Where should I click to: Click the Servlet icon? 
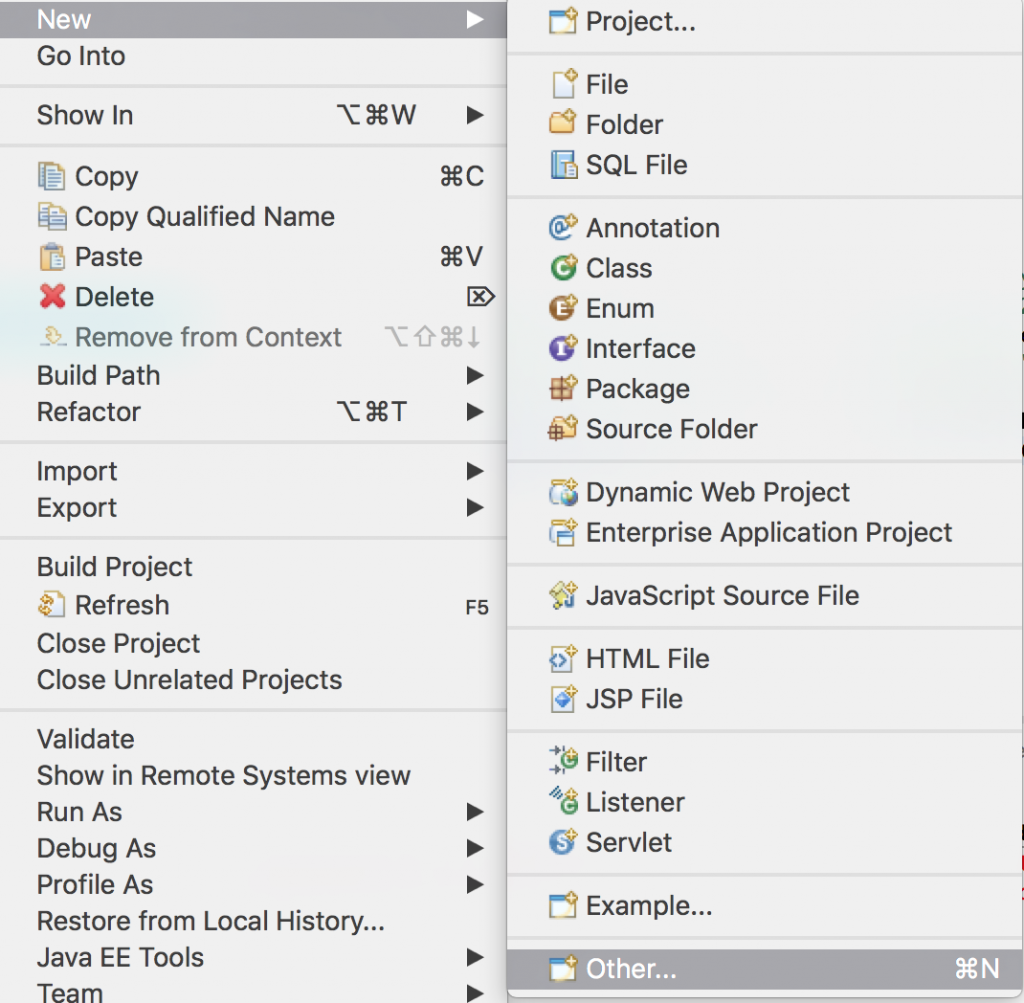click(x=562, y=842)
